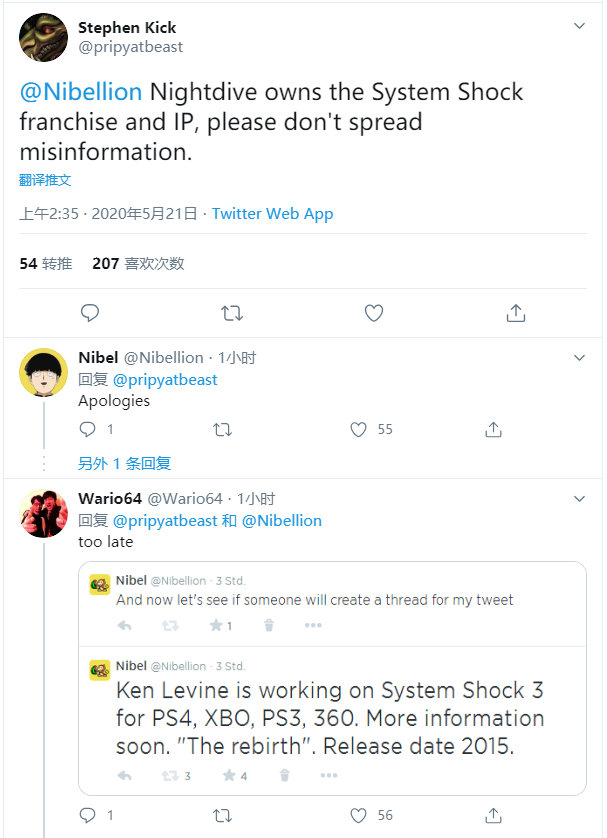This screenshot has width=607, height=838.
Task: Reply to Stephen Kick's main tweet
Action: [x=90, y=313]
